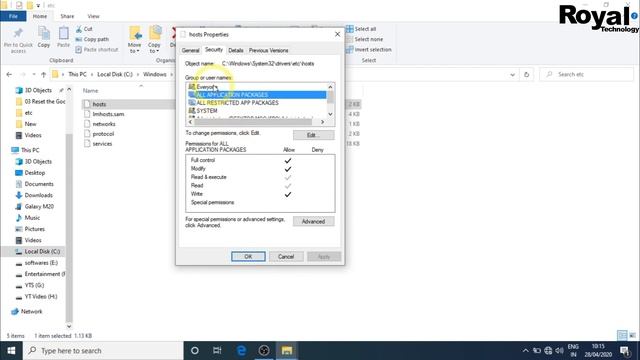640x360 pixels.
Task: Click Copy path in Clipboard group
Action: click(x=92, y=39)
